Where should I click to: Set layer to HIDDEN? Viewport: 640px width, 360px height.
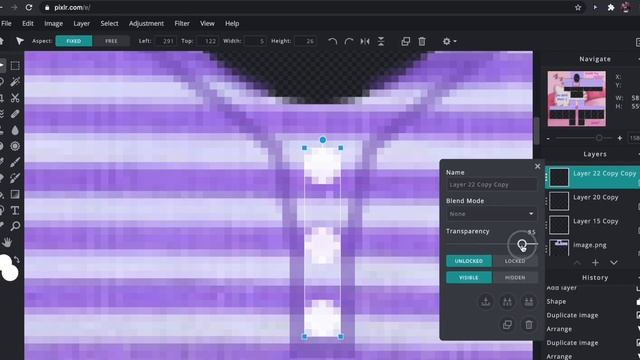(x=515, y=278)
